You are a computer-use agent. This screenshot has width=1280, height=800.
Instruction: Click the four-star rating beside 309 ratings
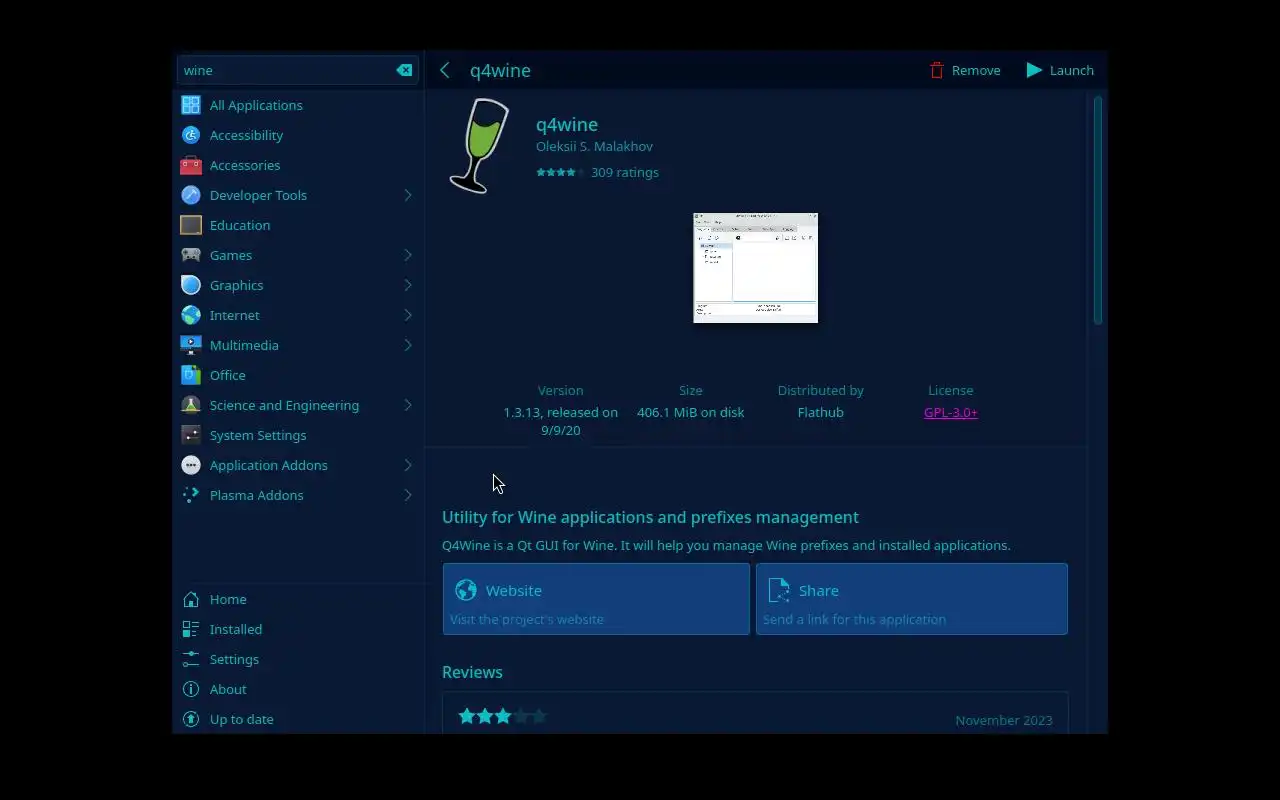(x=560, y=172)
